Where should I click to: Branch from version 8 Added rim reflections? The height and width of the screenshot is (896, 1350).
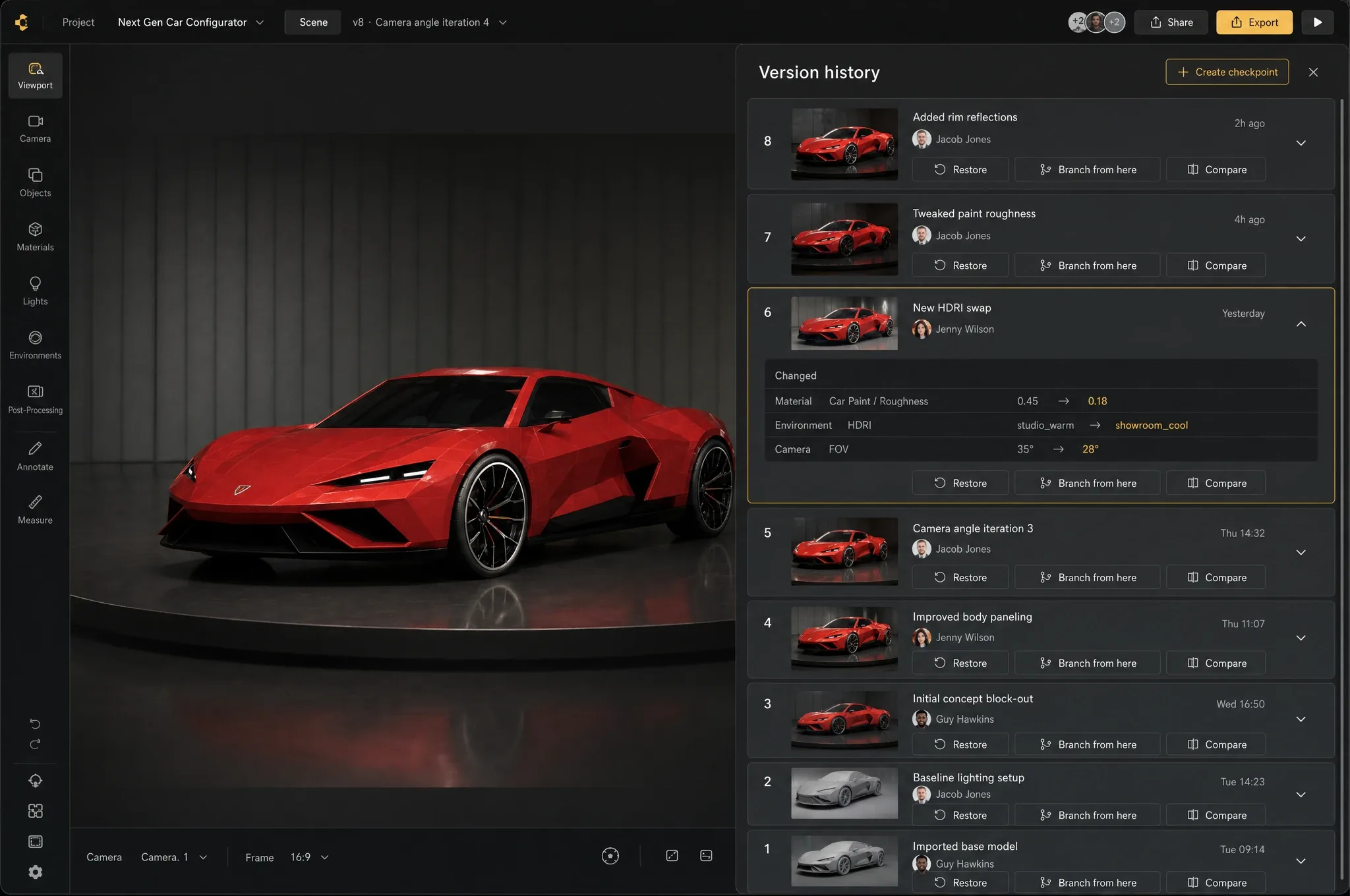pos(1087,169)
